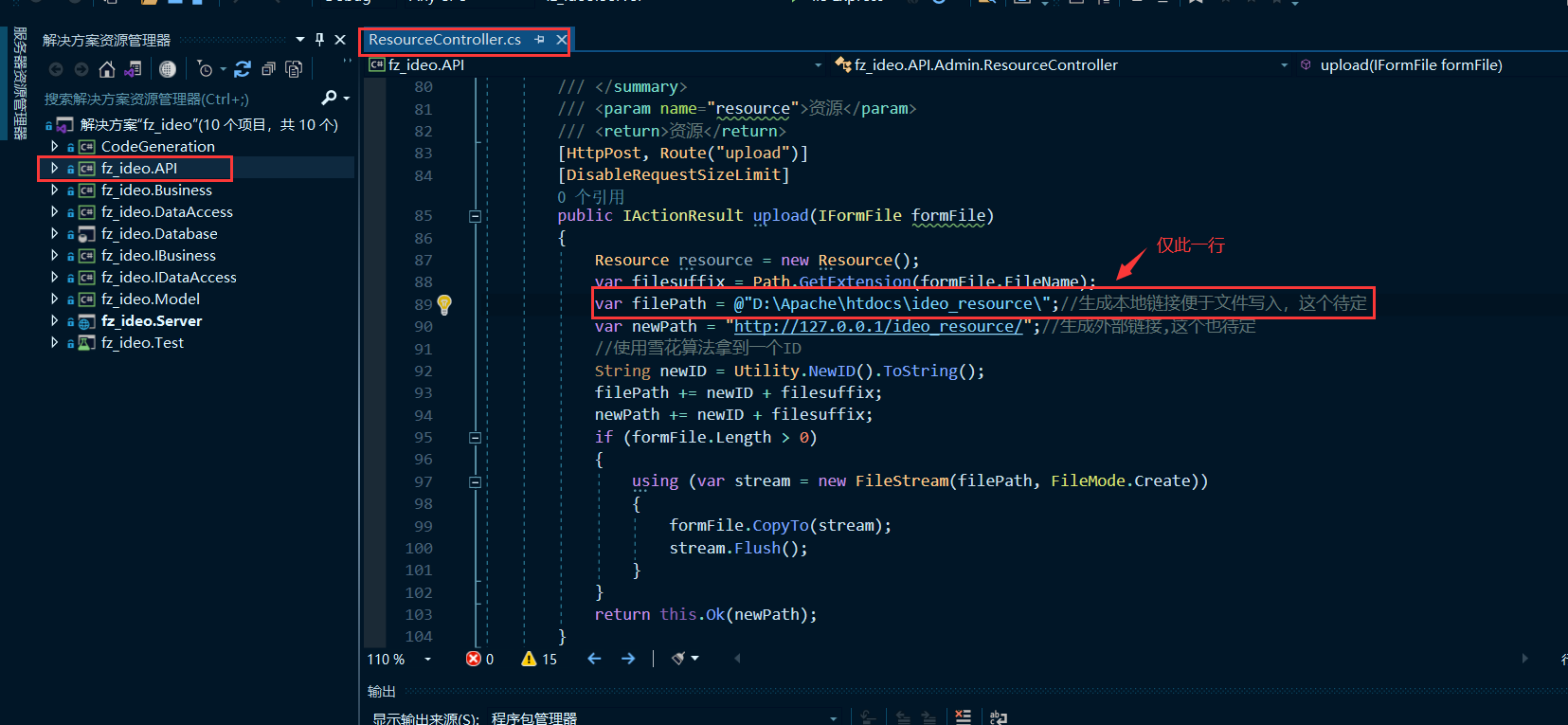Image resolution: width=1568 pixels, height=725 pixels.
Task: Click the FileStream type on line 97
Action: [901, 480]
